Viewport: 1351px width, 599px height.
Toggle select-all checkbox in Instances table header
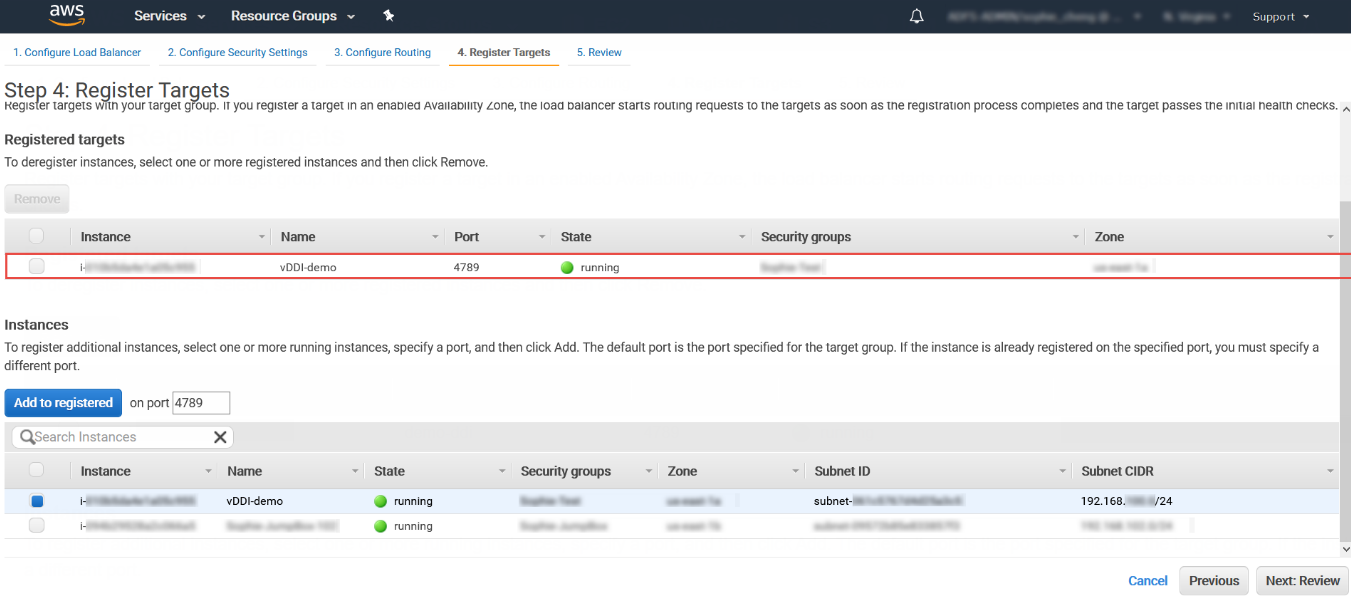click(37, 470)
